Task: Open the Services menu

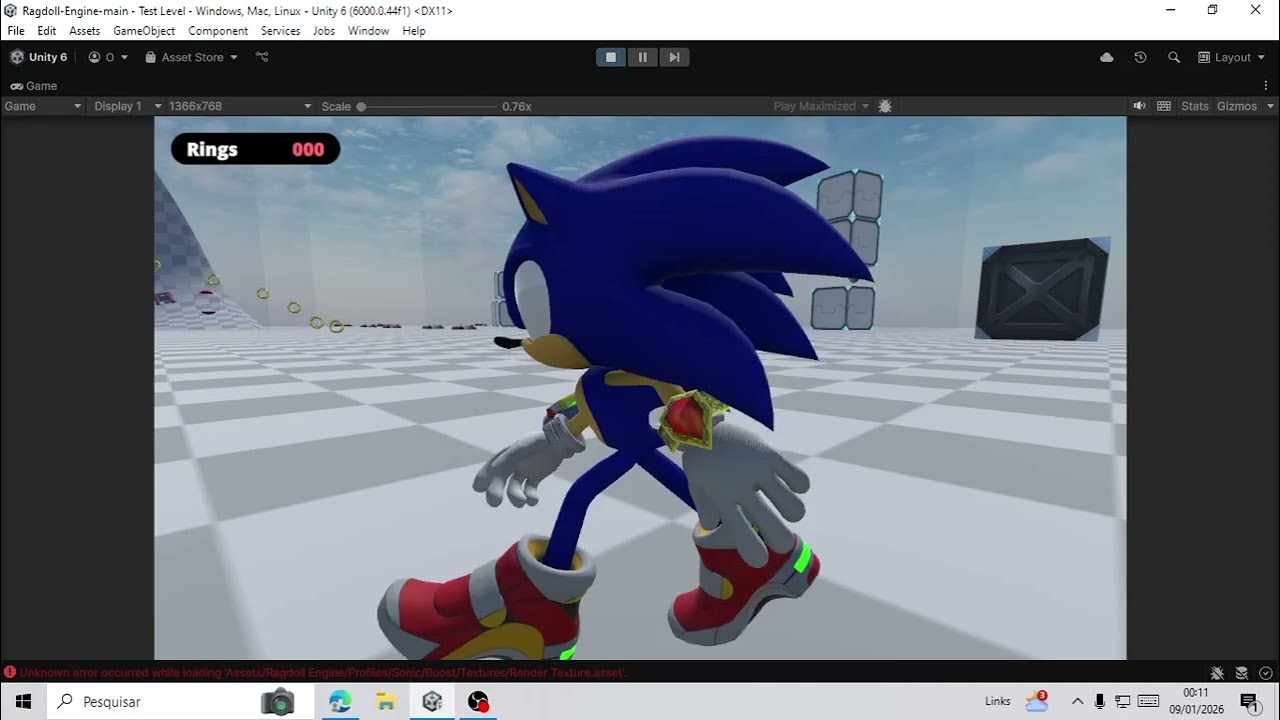Action: click(x=281, y=31)
